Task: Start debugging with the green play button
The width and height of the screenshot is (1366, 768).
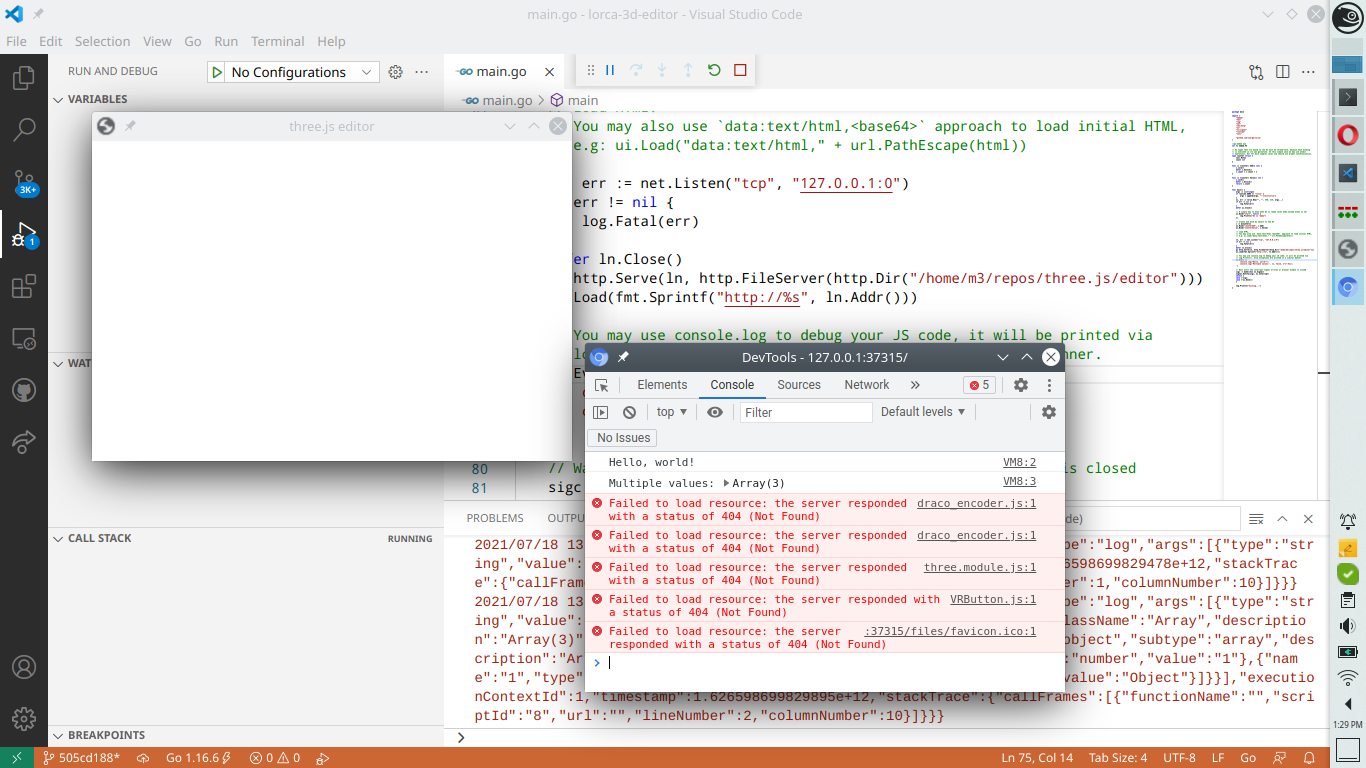Action: pos(217,72)
